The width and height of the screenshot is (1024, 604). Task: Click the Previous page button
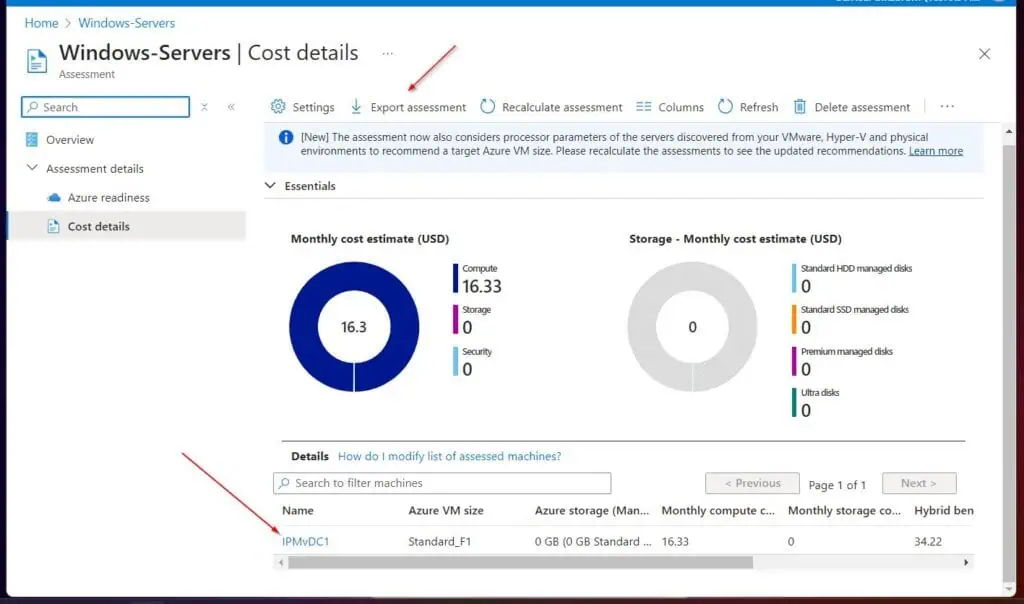(752, 483)
